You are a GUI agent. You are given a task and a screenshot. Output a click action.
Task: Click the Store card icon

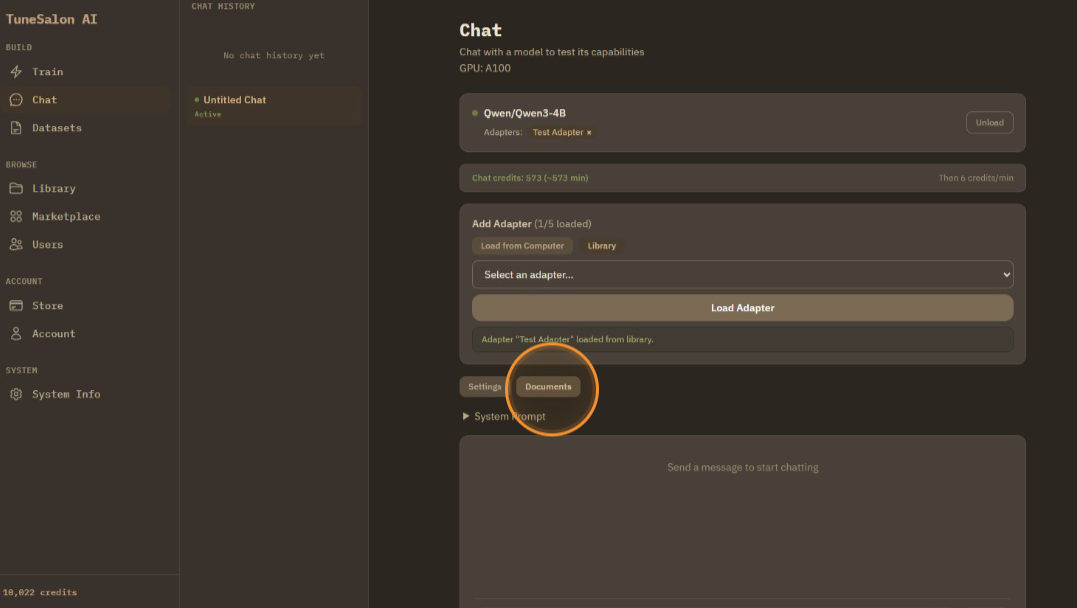click(x=16, y=306)
